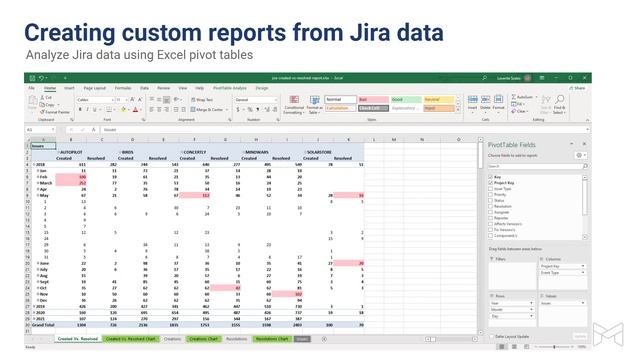Switch to the Creations Chart sheet tab

pos(203,339)
